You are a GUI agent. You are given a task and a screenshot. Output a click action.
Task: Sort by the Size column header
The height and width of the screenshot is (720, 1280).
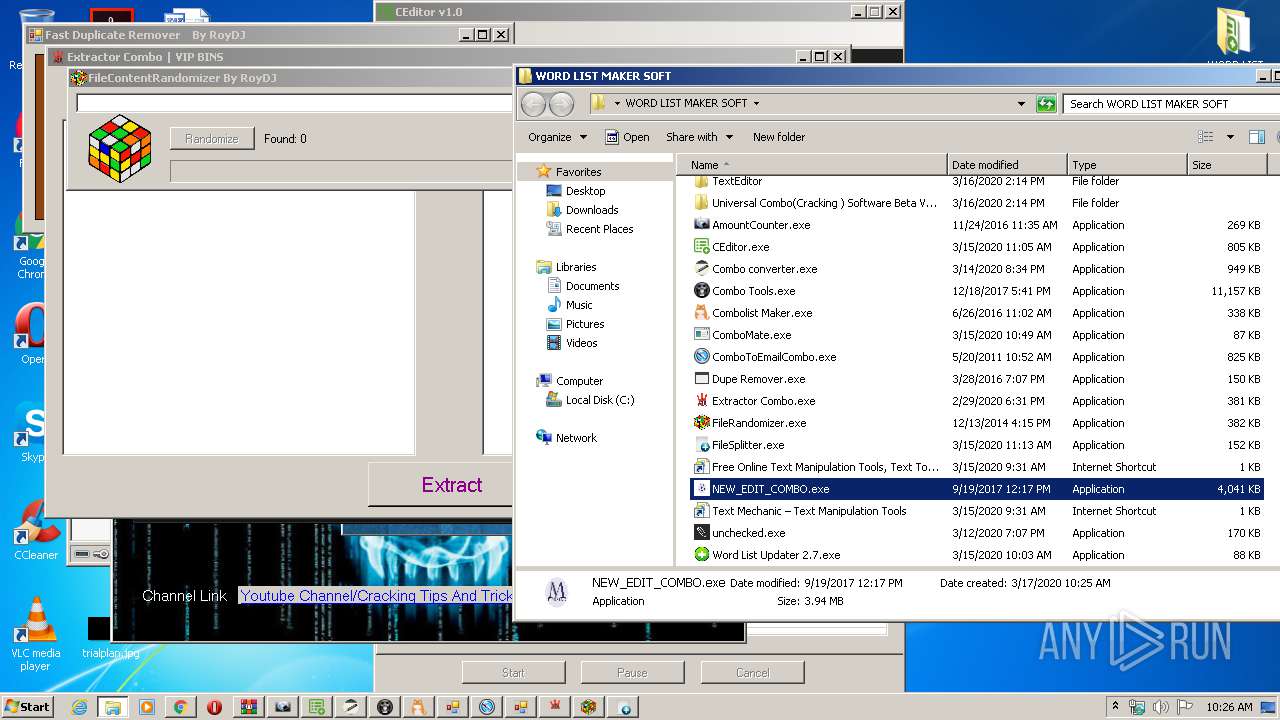point(1227,165)
